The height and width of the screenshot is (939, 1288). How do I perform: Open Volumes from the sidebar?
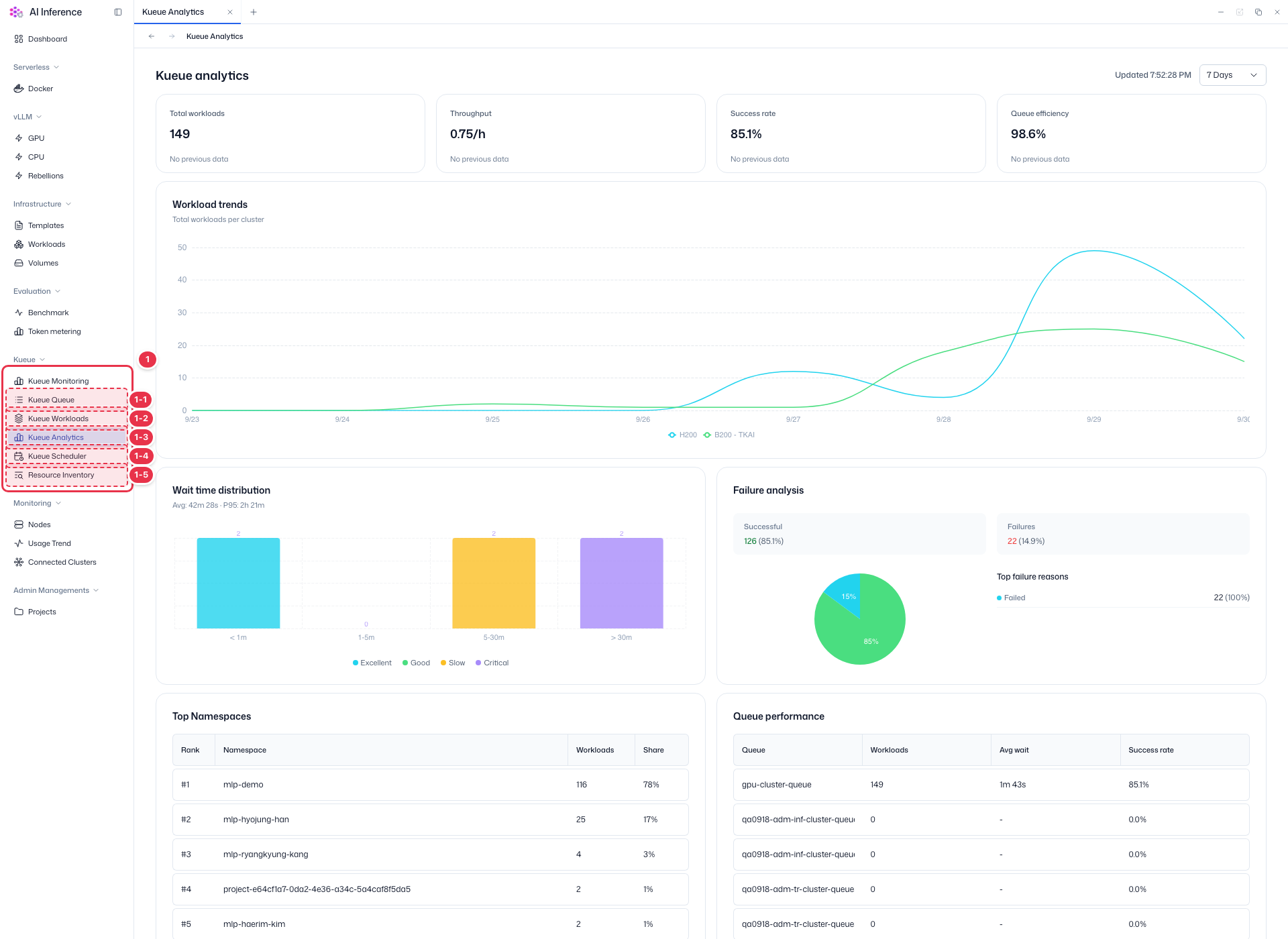click(x=43, y=263)
